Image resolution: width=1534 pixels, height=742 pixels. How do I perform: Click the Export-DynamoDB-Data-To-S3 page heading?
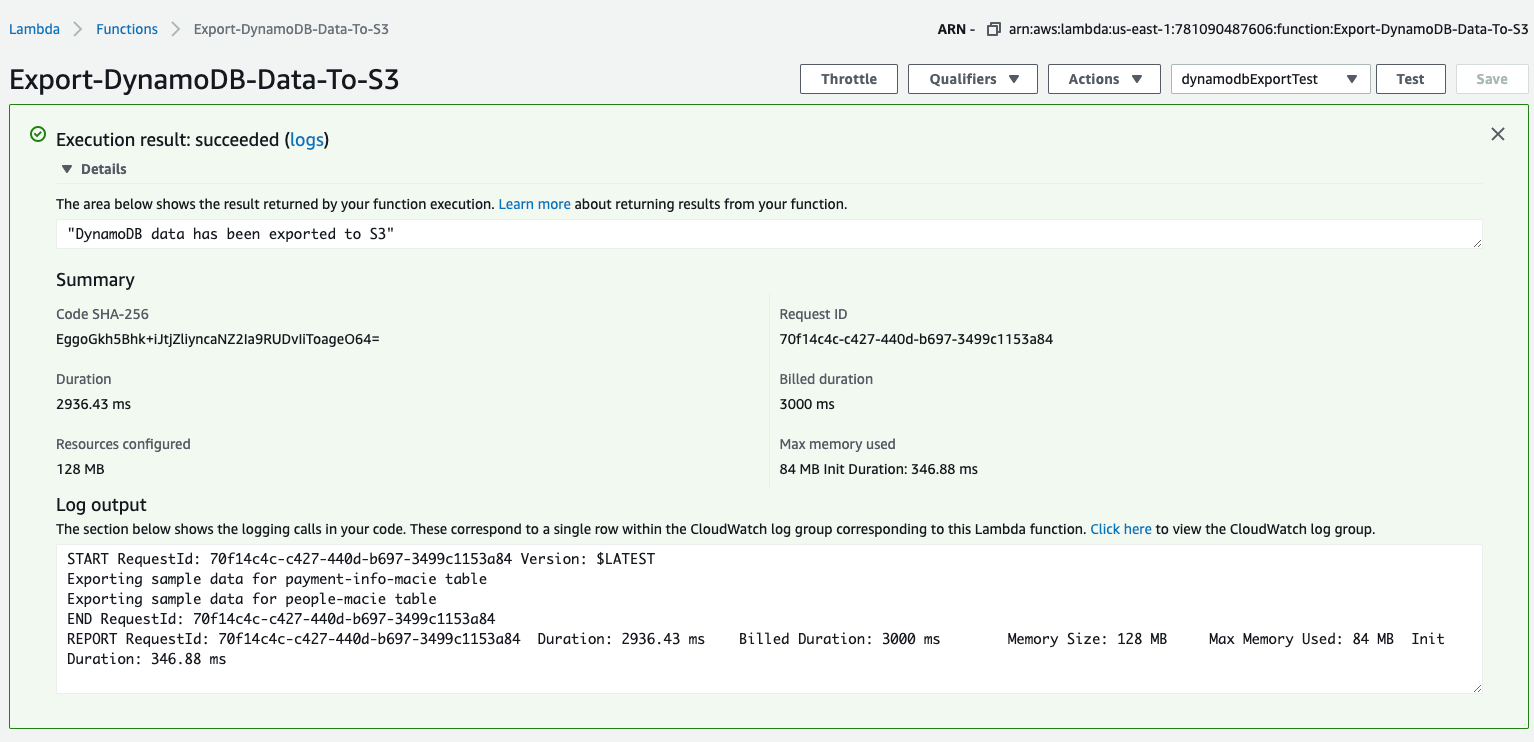(204, 79)
